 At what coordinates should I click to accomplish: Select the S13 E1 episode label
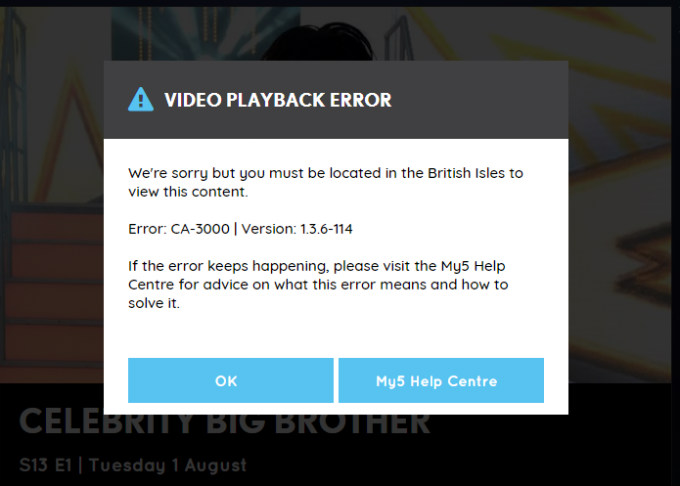45,465
